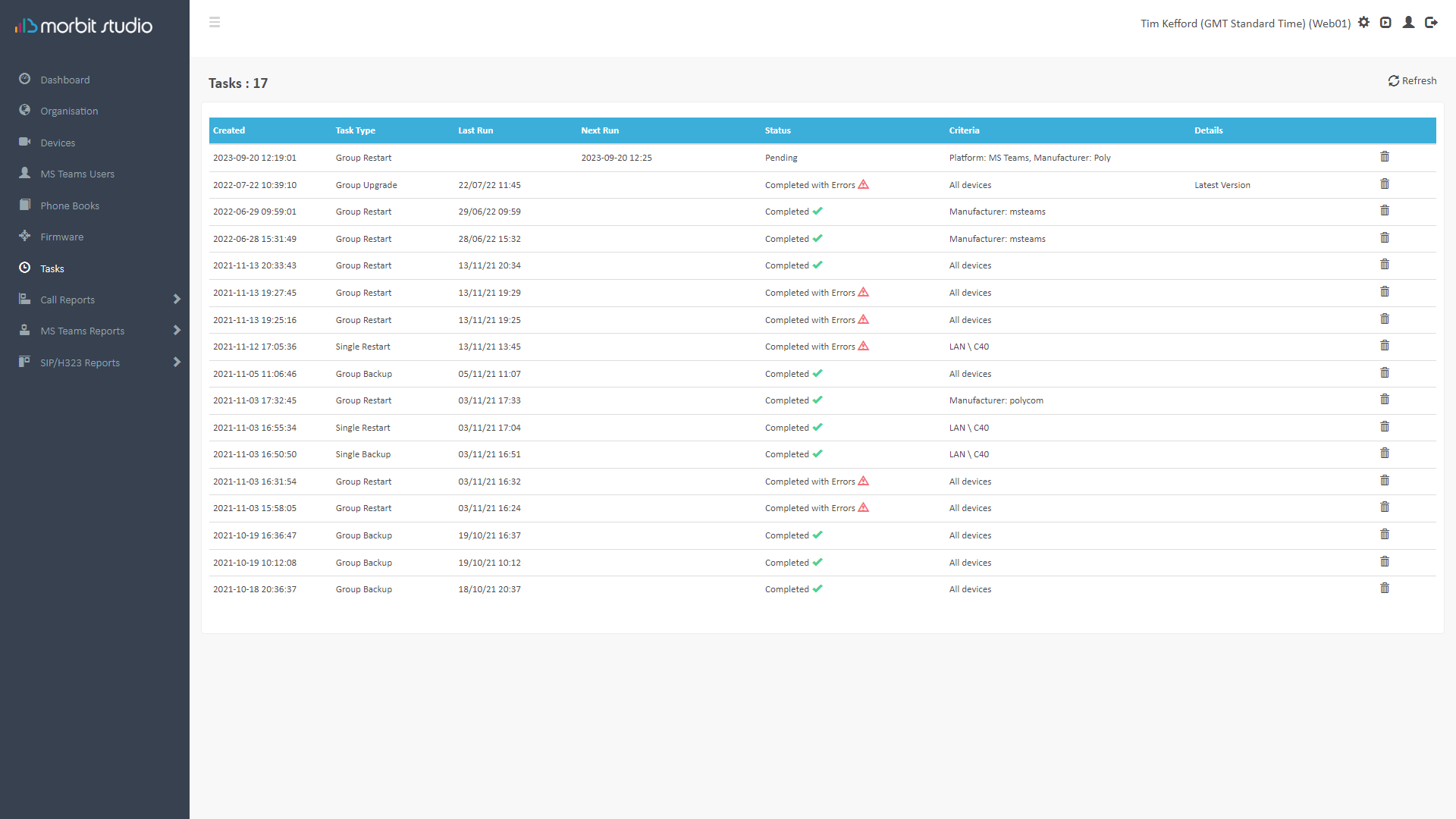Click the Morbit Studio logo
Viewport: 1456px width, 819px height.
[83, 26]
